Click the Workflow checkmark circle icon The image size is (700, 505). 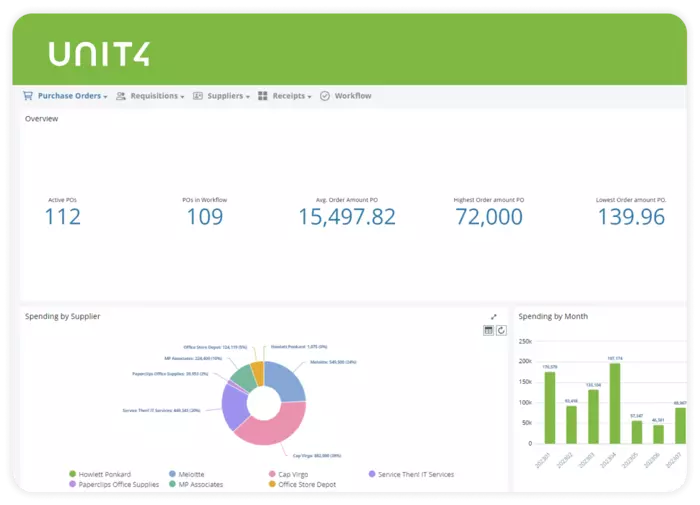[x=325, y=96]
